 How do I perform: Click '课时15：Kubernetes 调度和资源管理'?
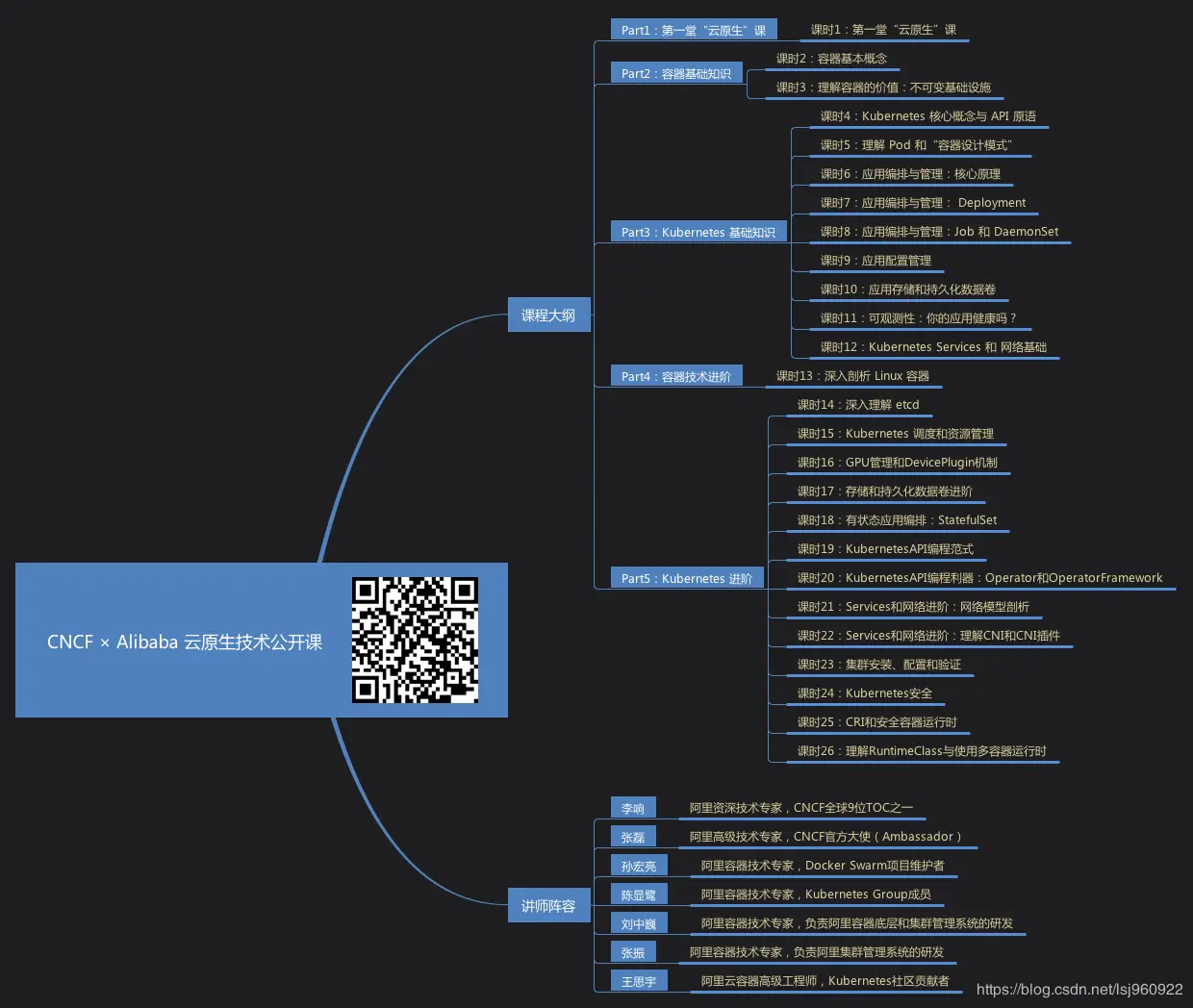(x=896, y=434)
